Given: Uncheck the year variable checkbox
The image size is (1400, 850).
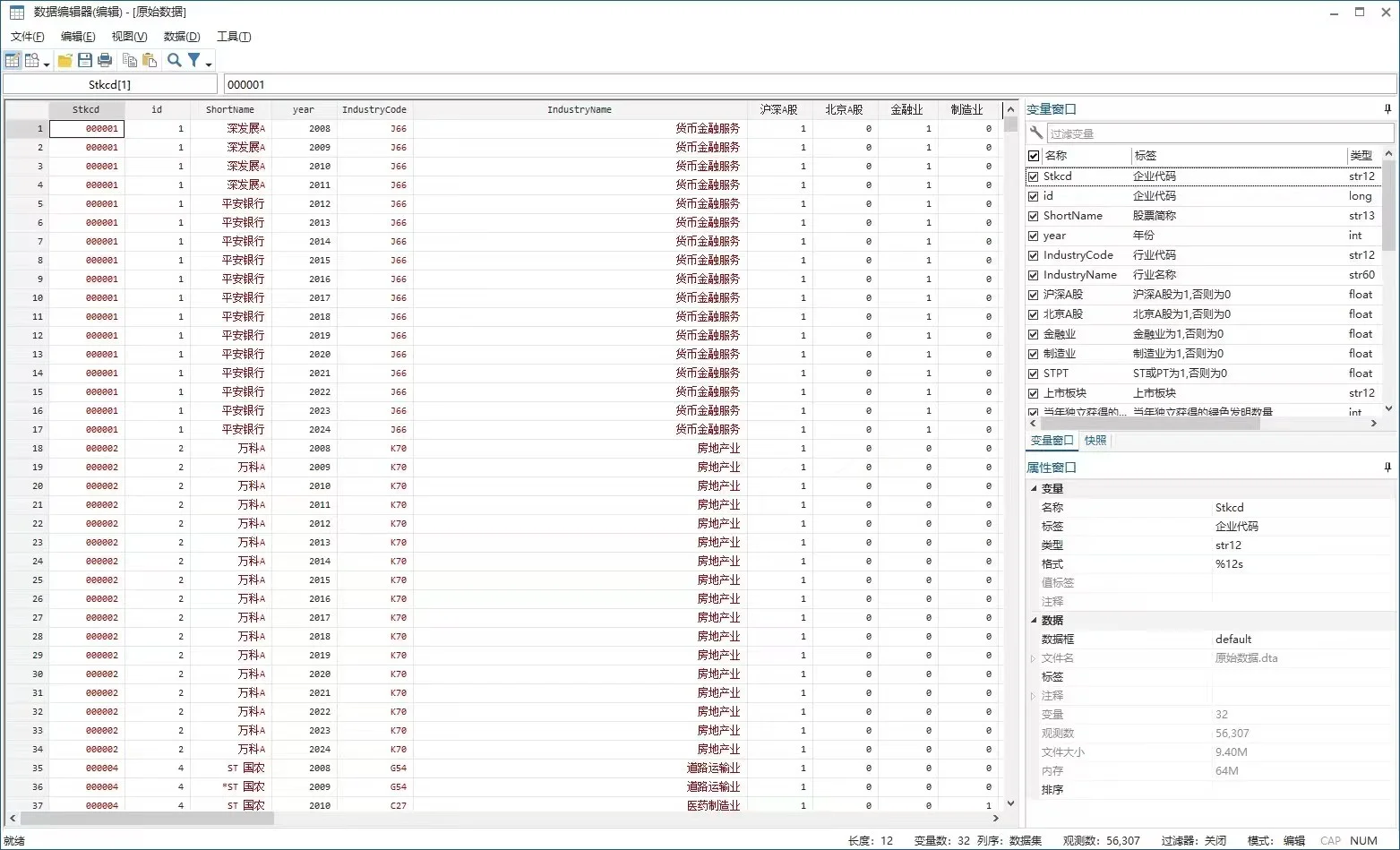Looking at the screenshot, I should (x=1034, y=236).
